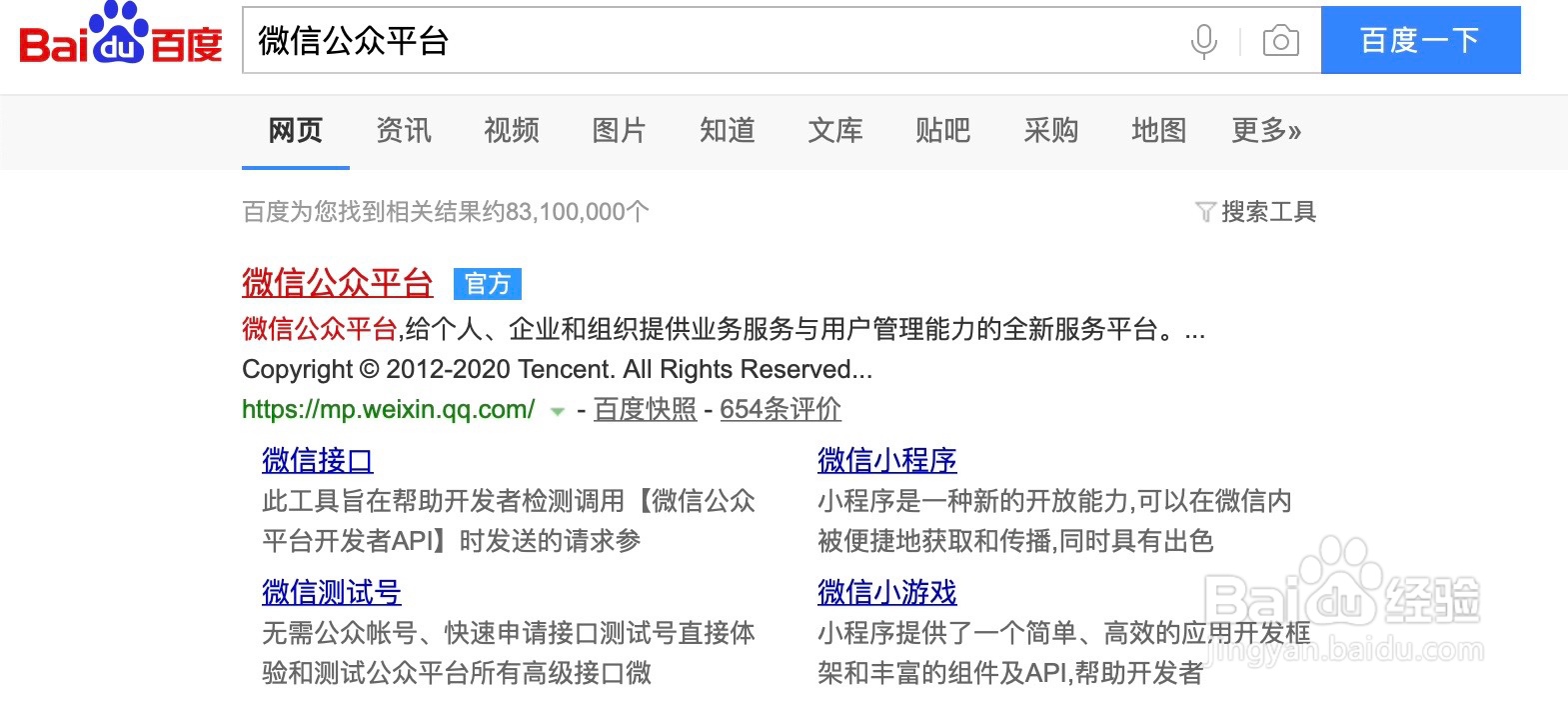The width and height of the screenshot is (1568, 703).
Task: View the 百度快照 cached page
Action: [646, 409]
